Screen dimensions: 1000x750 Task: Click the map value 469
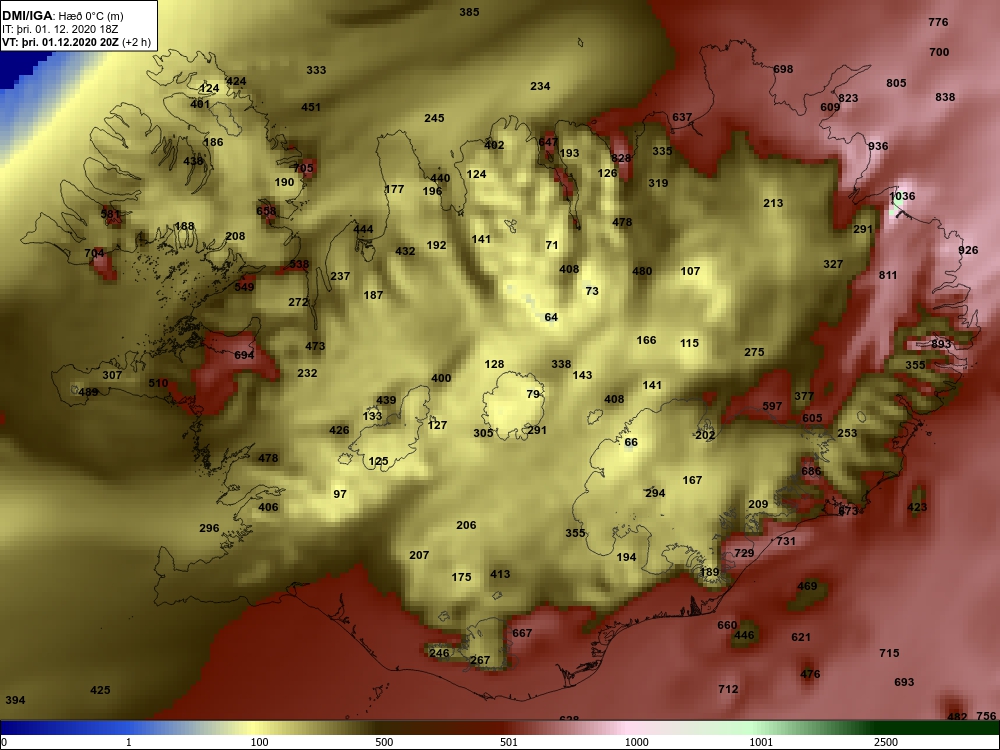pos(807,586)
